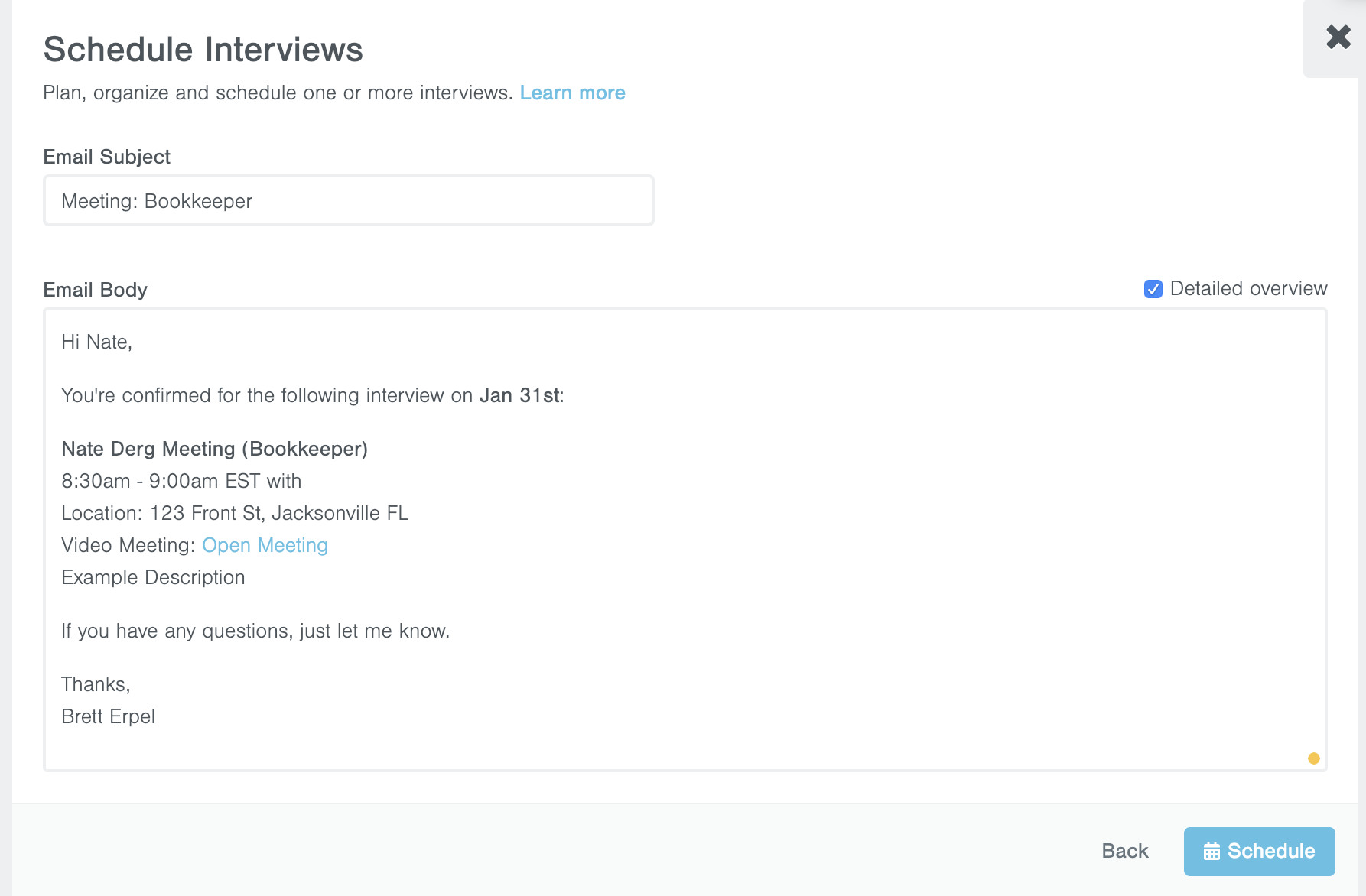Focus the Email Subject field containing 'Meeting: Bookkeeper'
The image size is (1366, 896).
click(348, 201)
